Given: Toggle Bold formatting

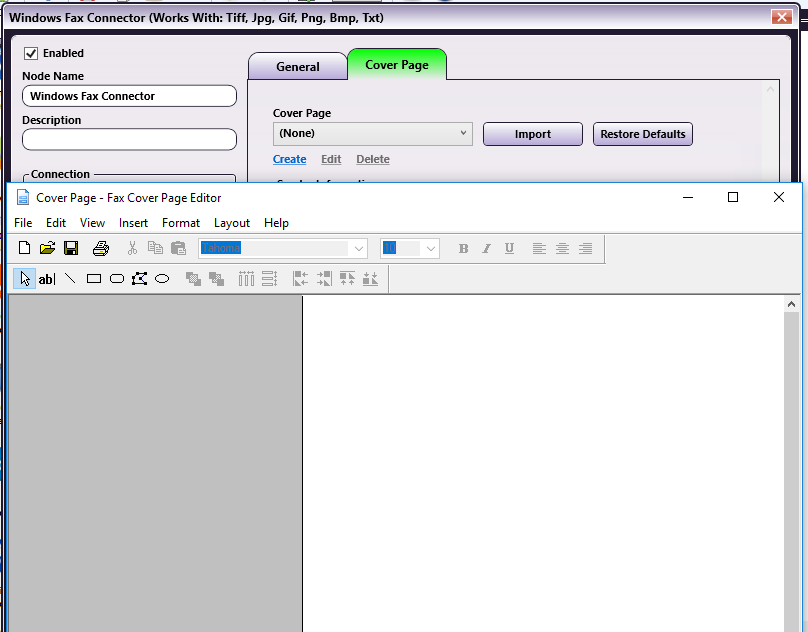Looking at the screenshot, I should tap(463, 248).
